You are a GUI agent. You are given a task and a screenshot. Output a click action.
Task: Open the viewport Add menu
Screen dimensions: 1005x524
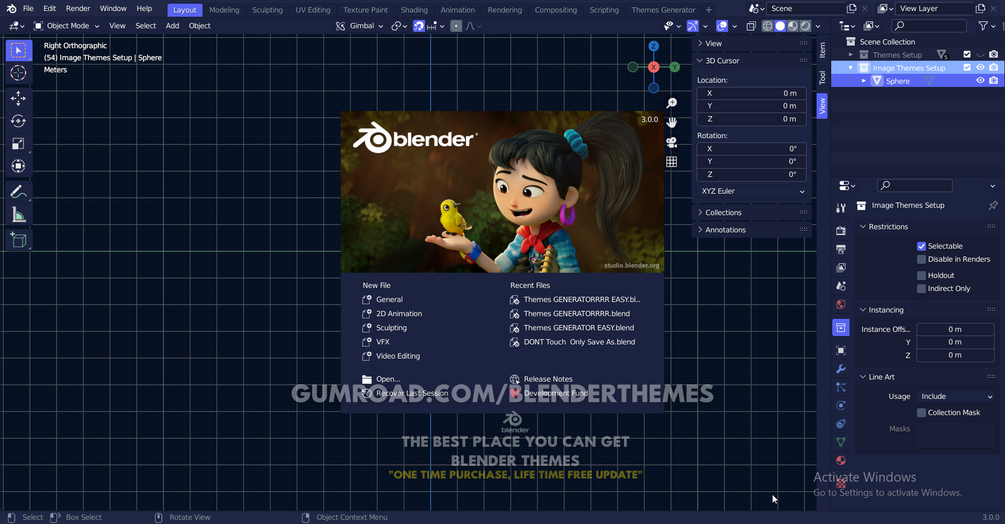point(172,26)
